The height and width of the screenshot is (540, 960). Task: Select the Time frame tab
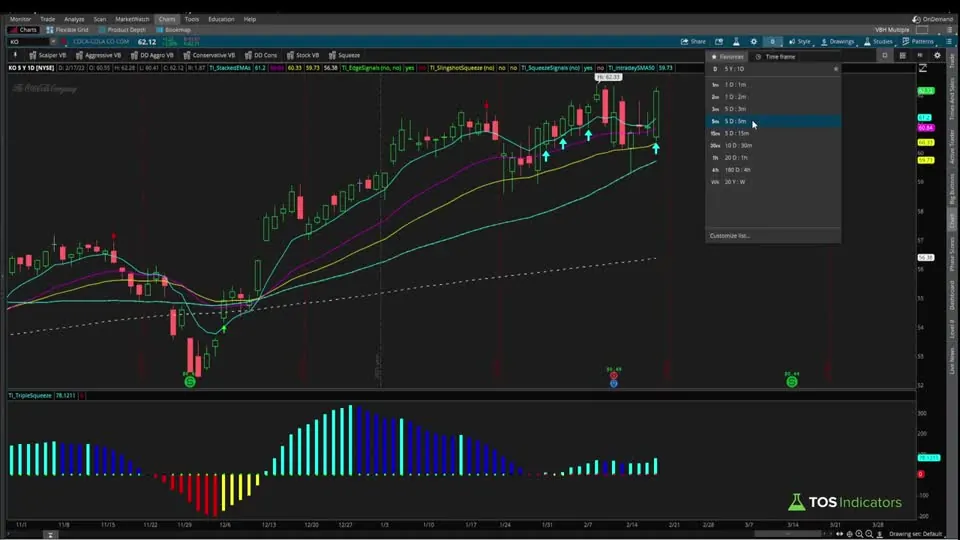point(776,56)
